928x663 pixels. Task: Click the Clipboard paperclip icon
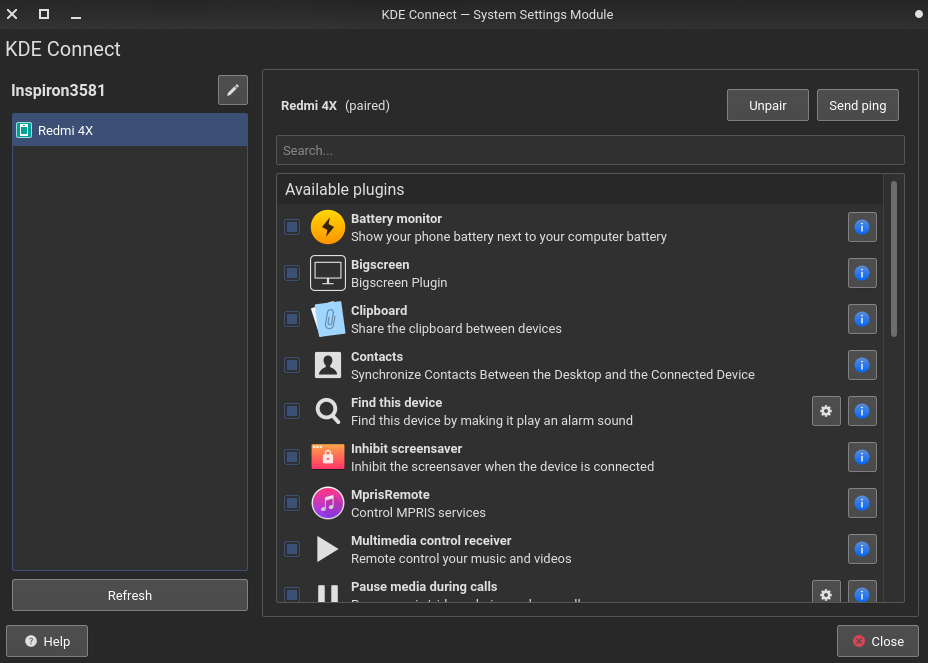click(328, 319)
